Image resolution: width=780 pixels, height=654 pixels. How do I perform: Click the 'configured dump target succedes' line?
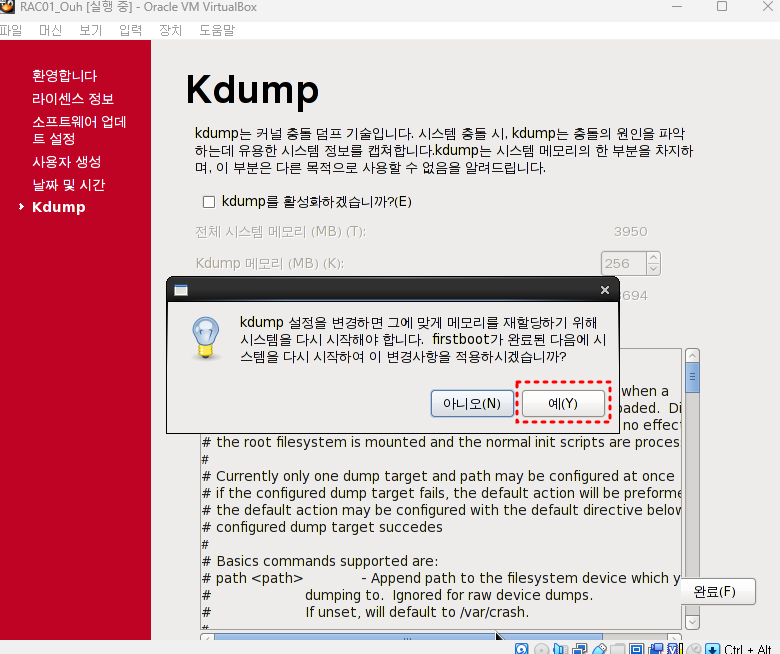[x=322, y=527]
